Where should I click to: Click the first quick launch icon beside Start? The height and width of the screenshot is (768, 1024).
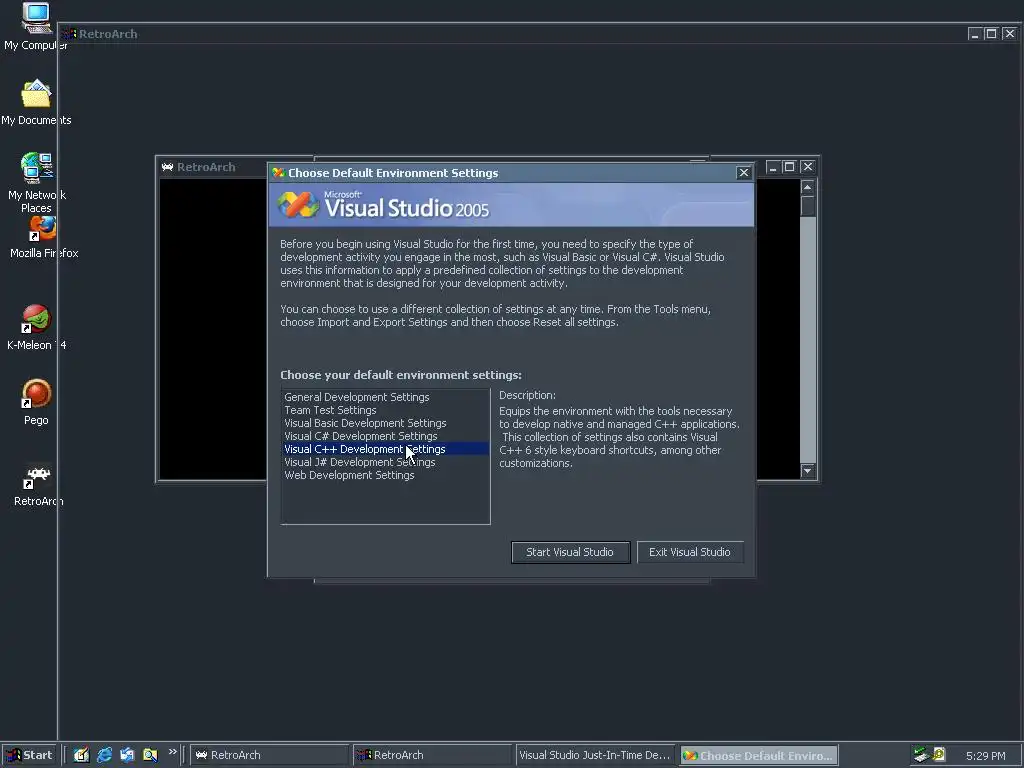[x=81, y=755]
